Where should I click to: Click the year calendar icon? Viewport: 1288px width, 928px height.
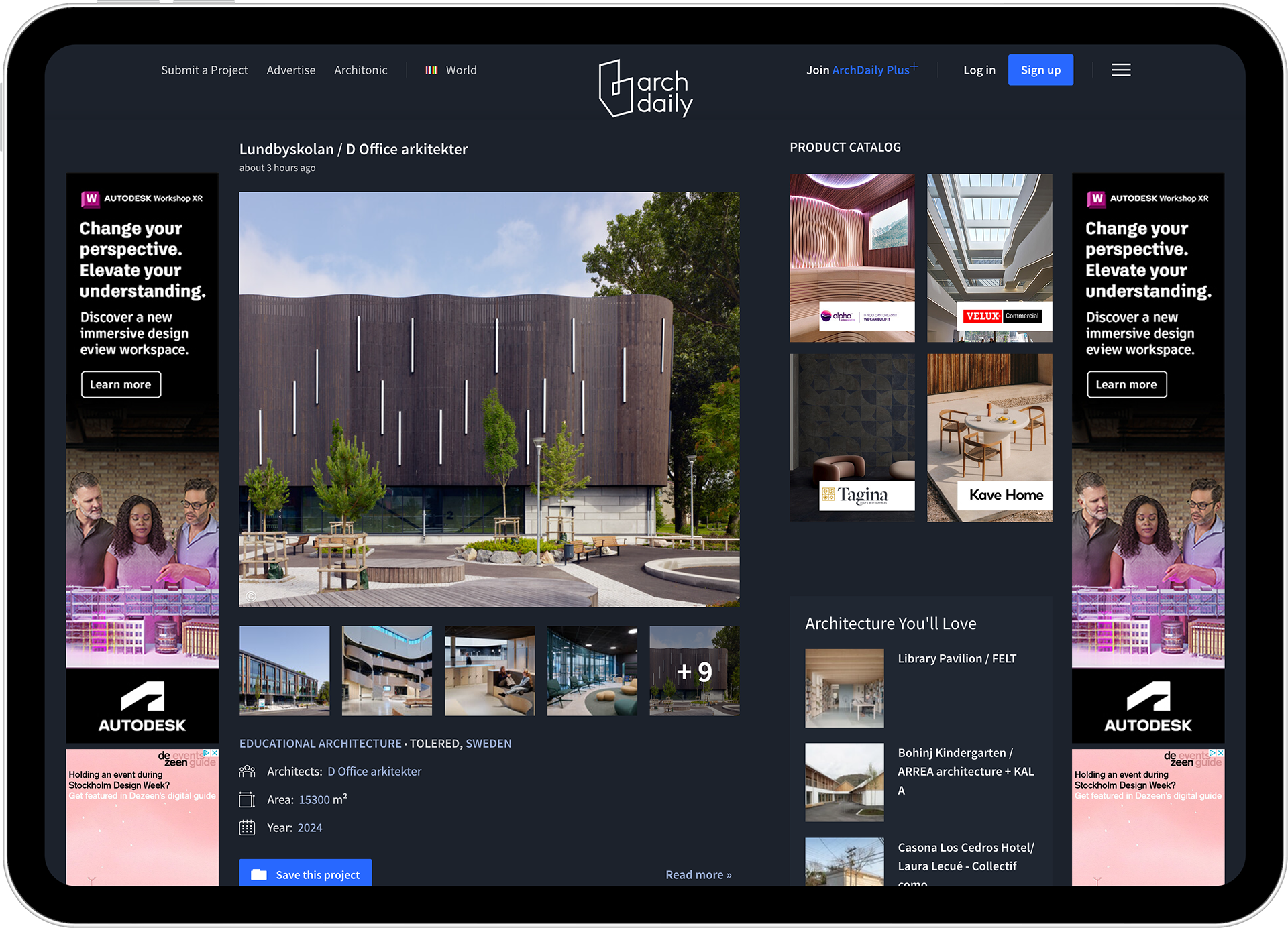click(x=247, y=828)
